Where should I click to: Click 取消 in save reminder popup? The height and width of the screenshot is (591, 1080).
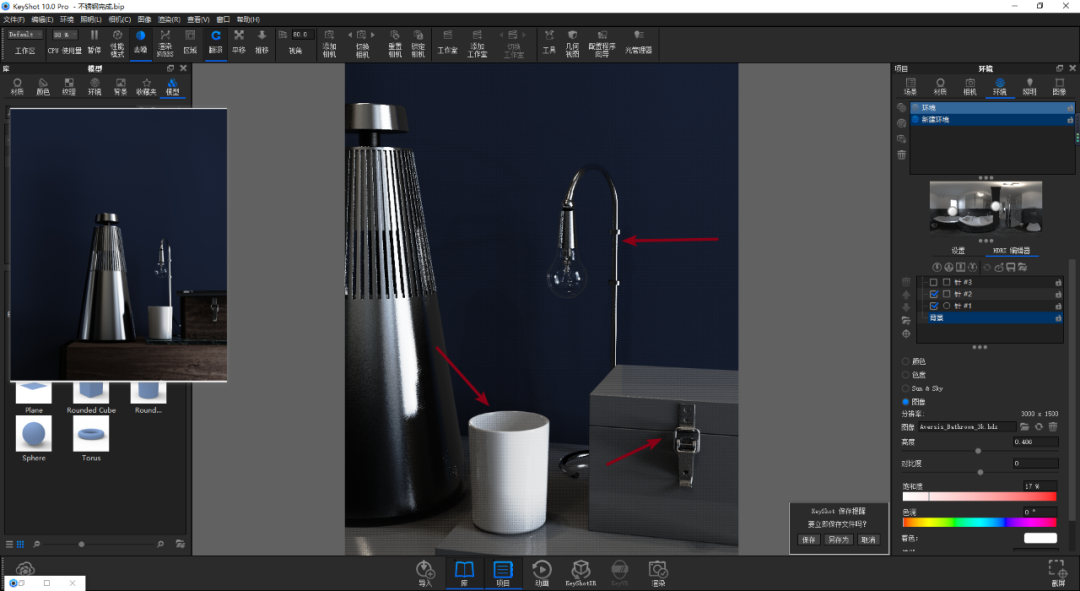tap(869, 540)
